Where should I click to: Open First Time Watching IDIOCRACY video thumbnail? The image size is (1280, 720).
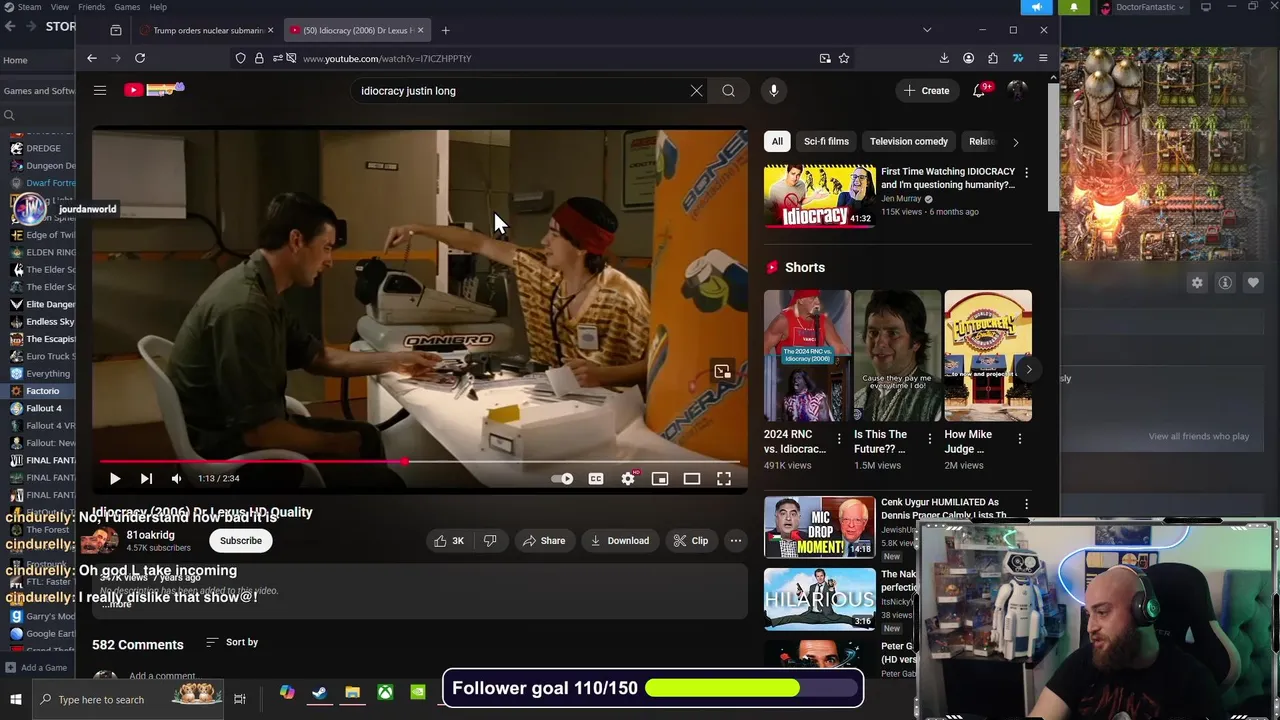pos(819,196)
